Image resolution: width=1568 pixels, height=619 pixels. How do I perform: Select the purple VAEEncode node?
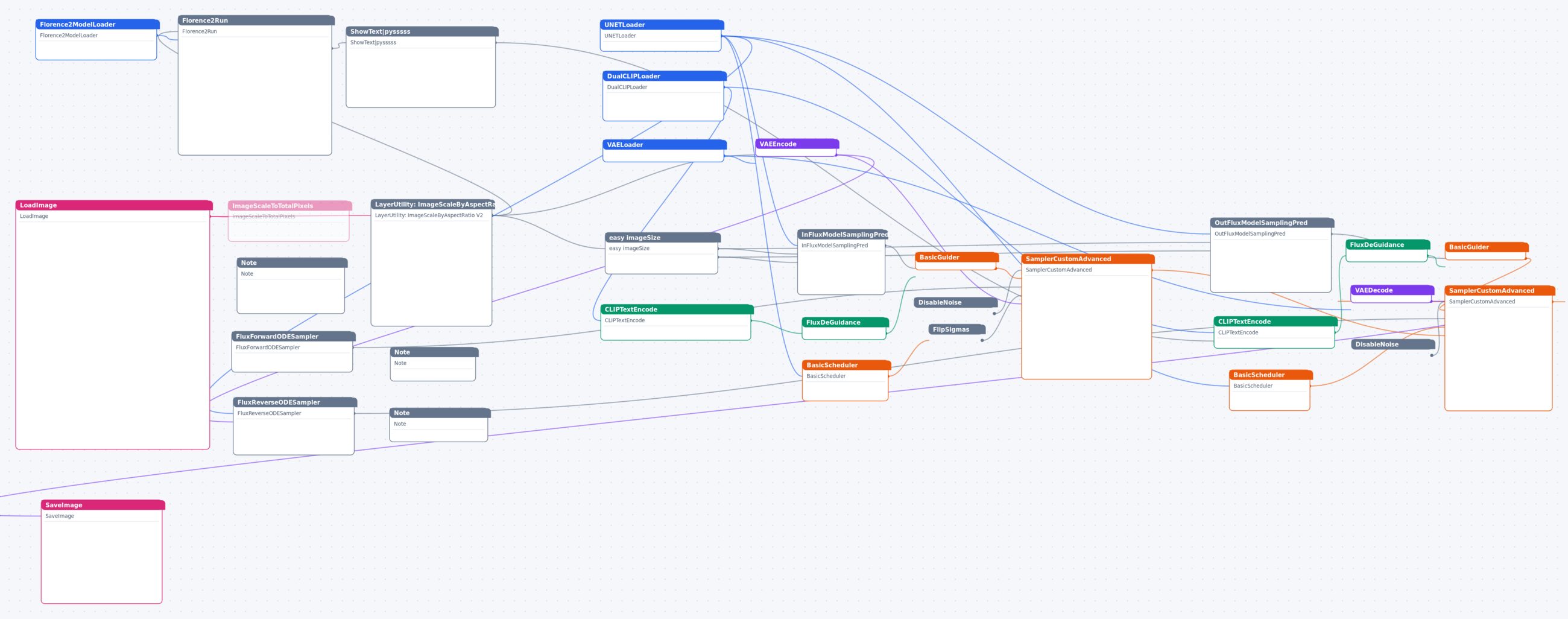797,148
